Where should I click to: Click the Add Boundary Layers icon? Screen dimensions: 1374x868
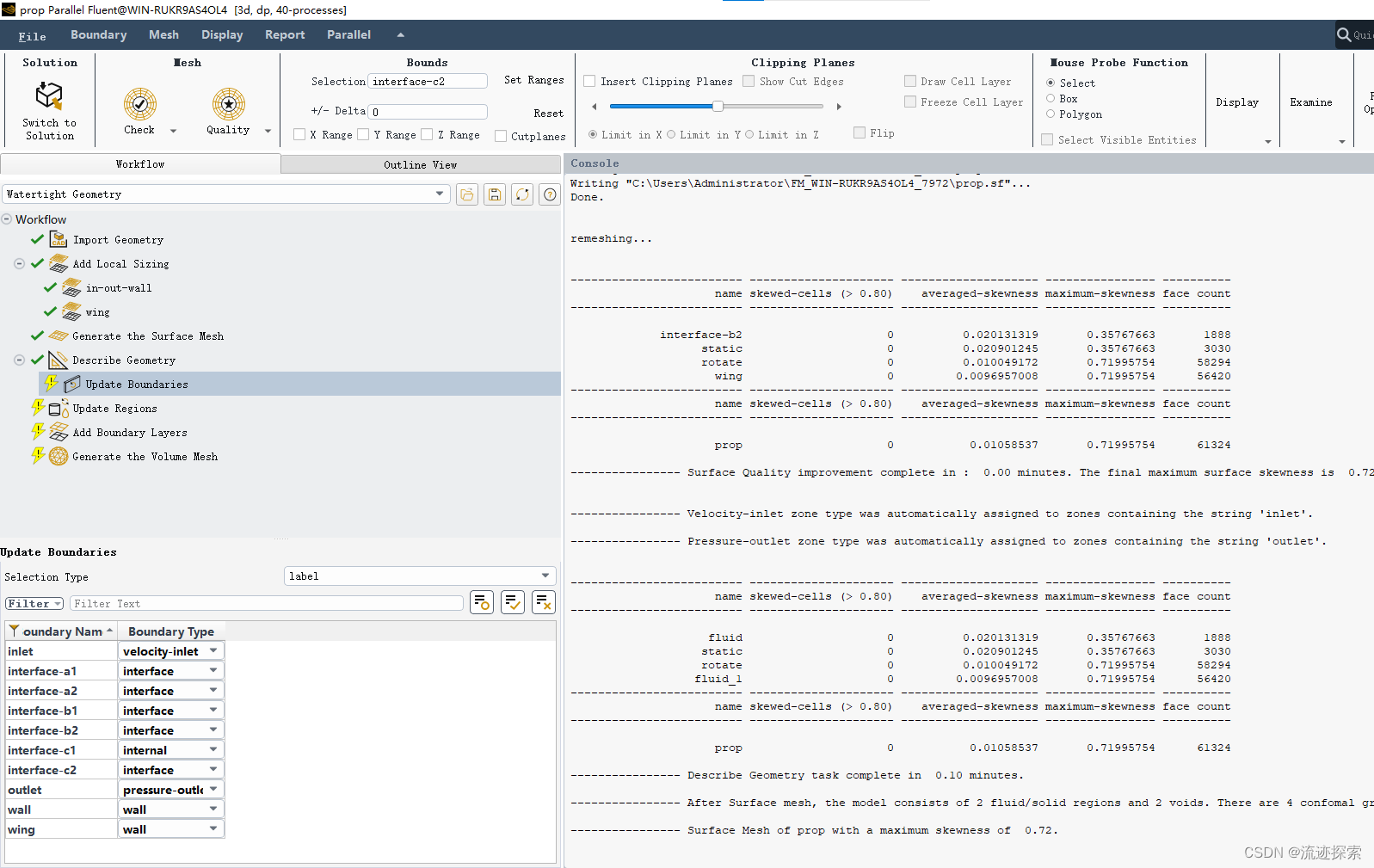tap(59, 432)
